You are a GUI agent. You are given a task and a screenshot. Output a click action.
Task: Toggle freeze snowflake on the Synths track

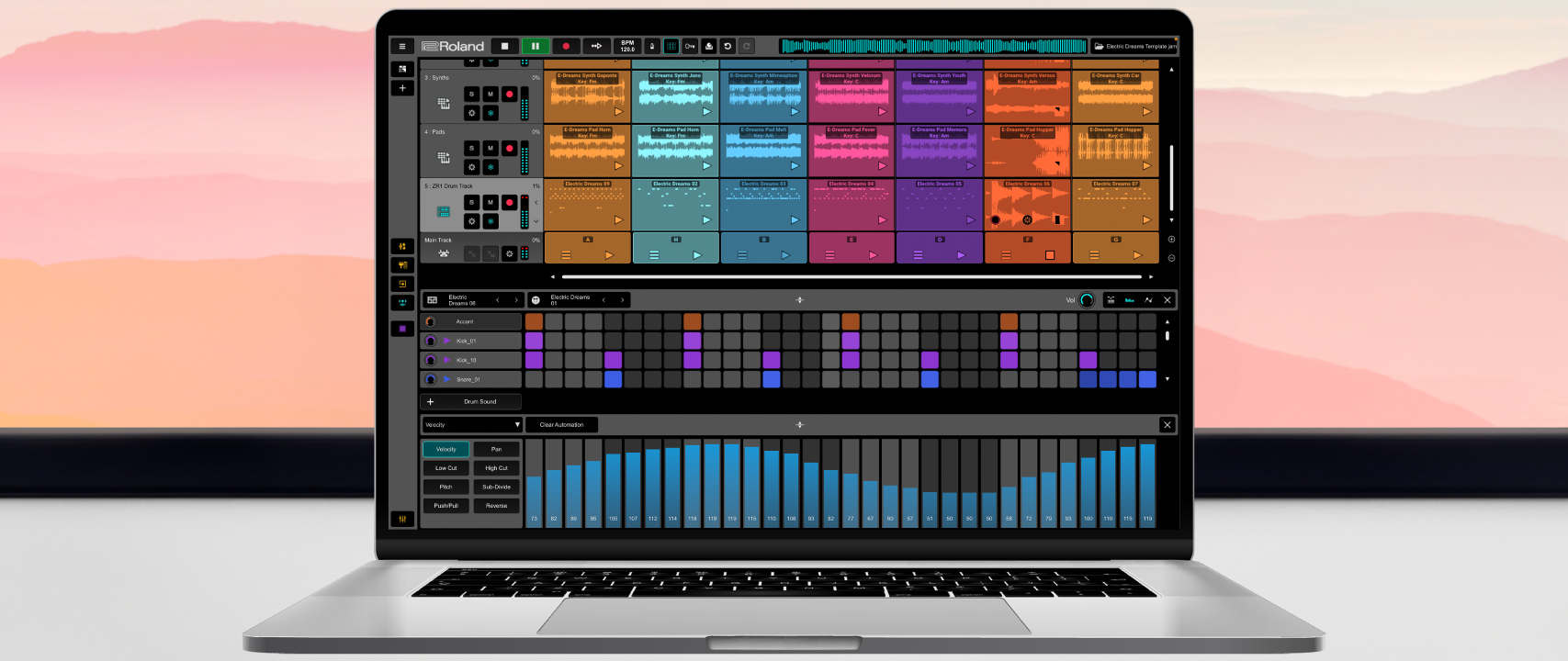pos(491,113)
